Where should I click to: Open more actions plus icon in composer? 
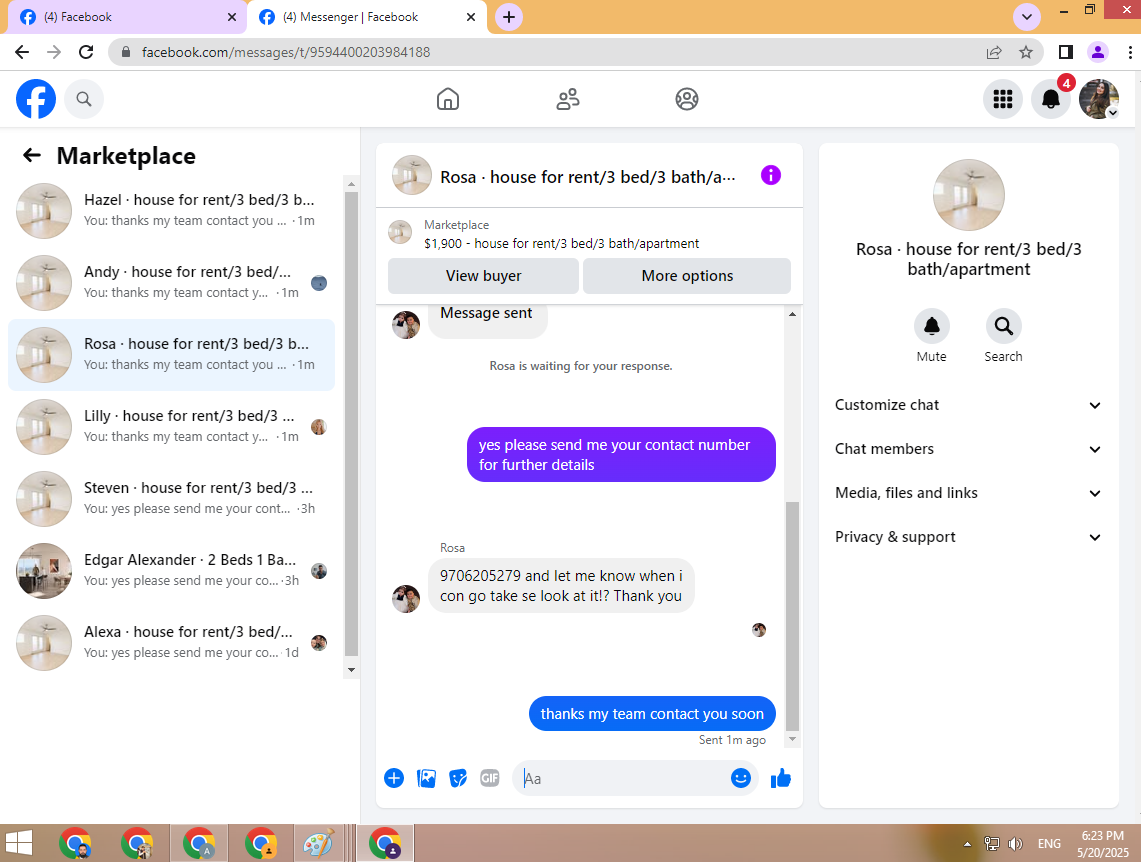(x=394, y=778)
